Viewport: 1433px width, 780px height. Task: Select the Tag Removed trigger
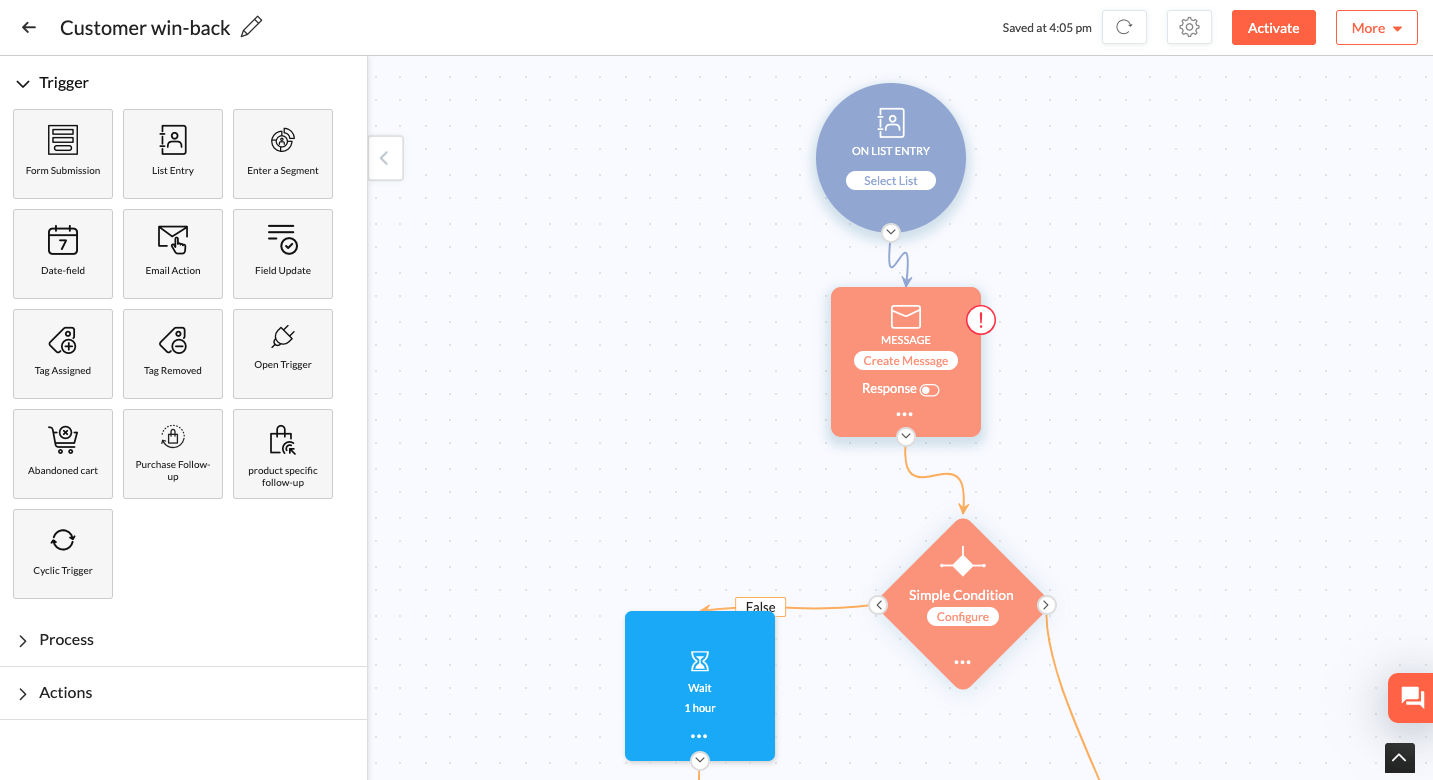pyautogui.click(x=173, y=354)
